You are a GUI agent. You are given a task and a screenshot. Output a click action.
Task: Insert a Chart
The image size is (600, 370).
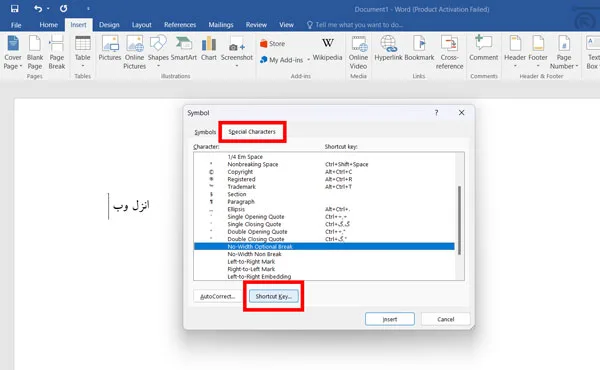(x=209, y=48)
